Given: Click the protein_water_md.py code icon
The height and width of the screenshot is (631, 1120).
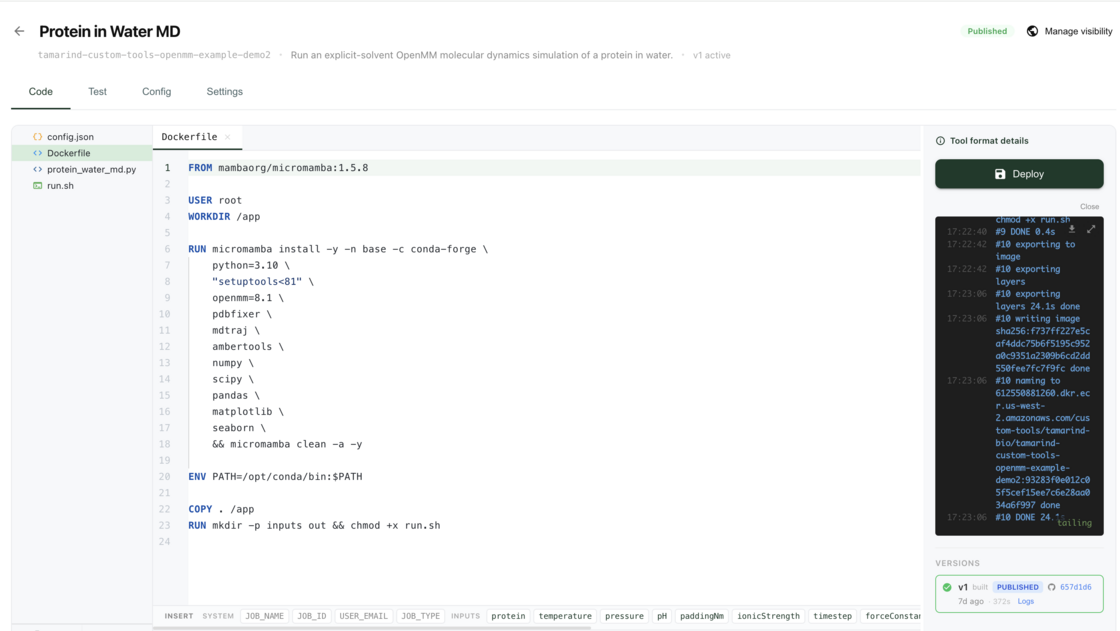Looking at the screenshot, I should (x=38, y=169).
